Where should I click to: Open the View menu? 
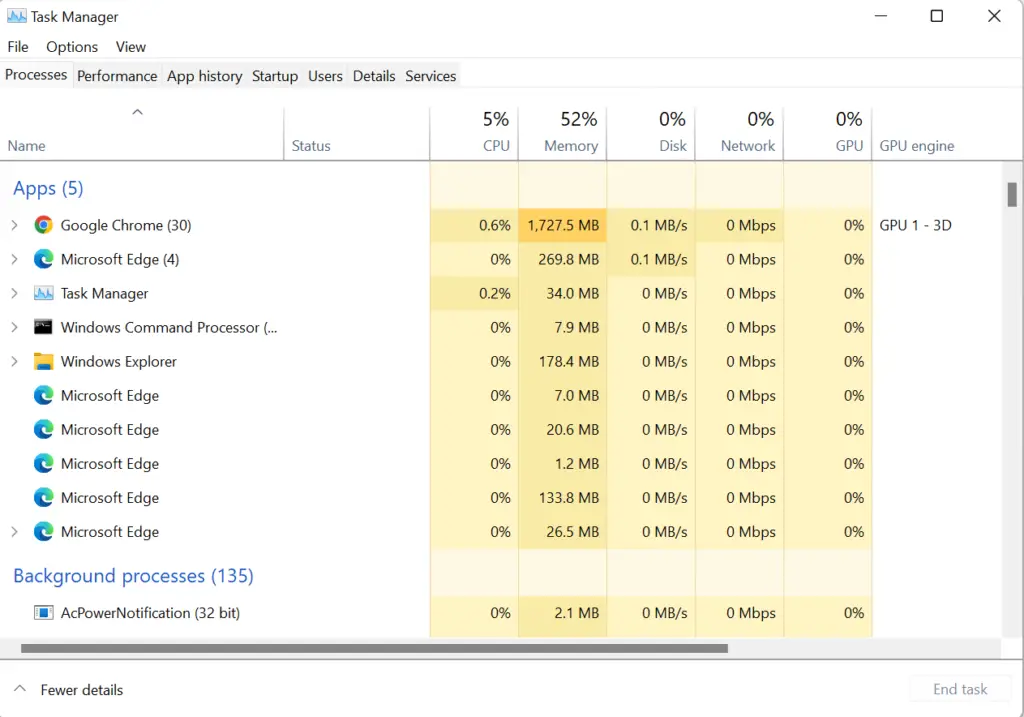(131, 47)
